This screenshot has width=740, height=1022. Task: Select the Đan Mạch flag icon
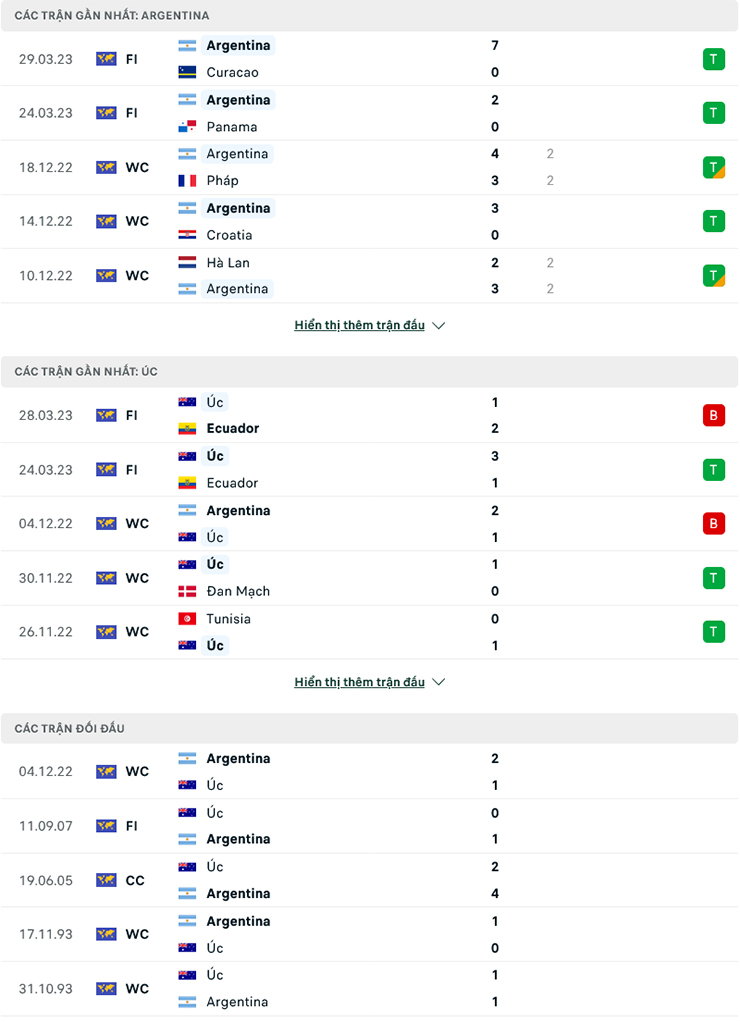pos(189,591)
